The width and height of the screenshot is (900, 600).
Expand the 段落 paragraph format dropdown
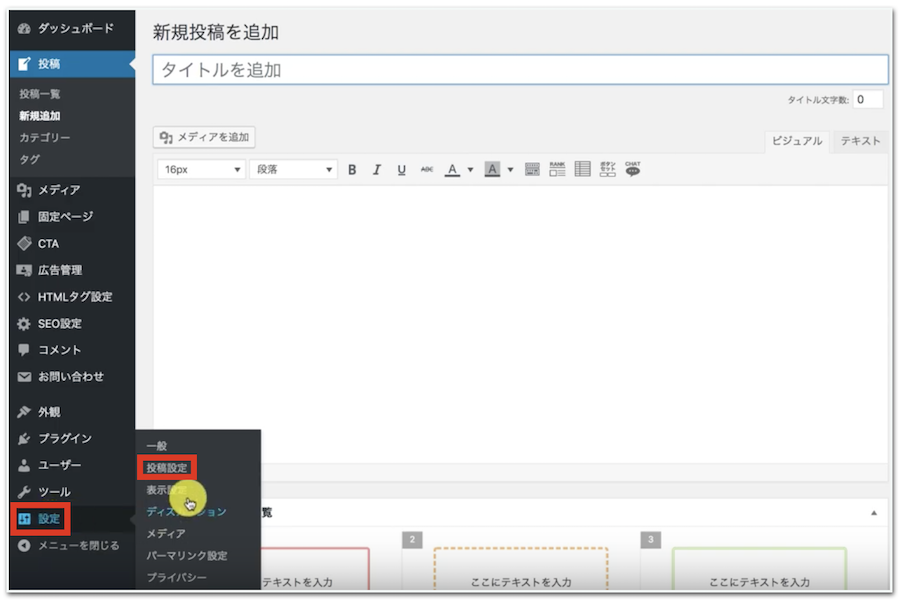point(293,170)
